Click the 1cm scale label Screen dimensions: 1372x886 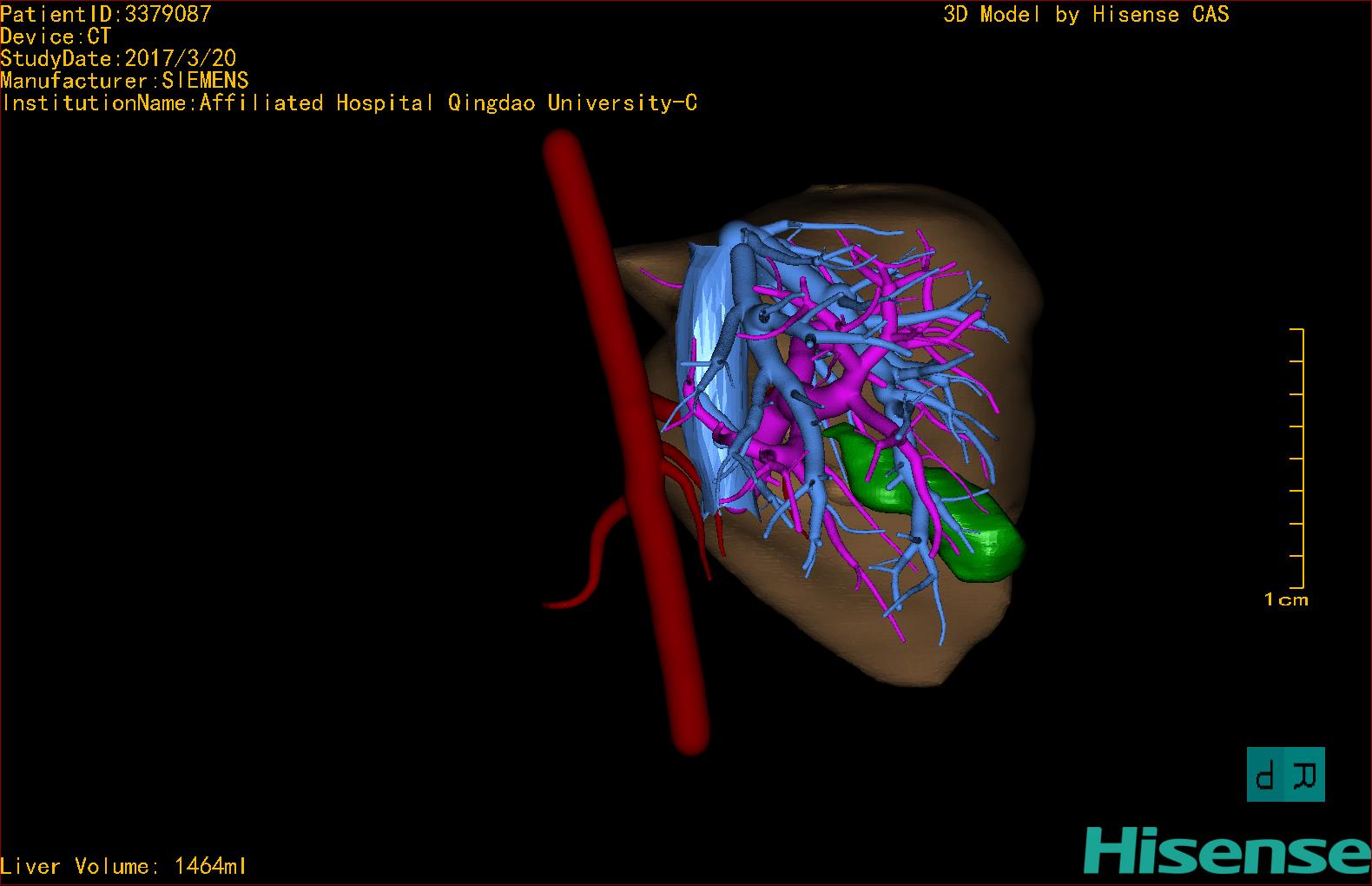1286,599
